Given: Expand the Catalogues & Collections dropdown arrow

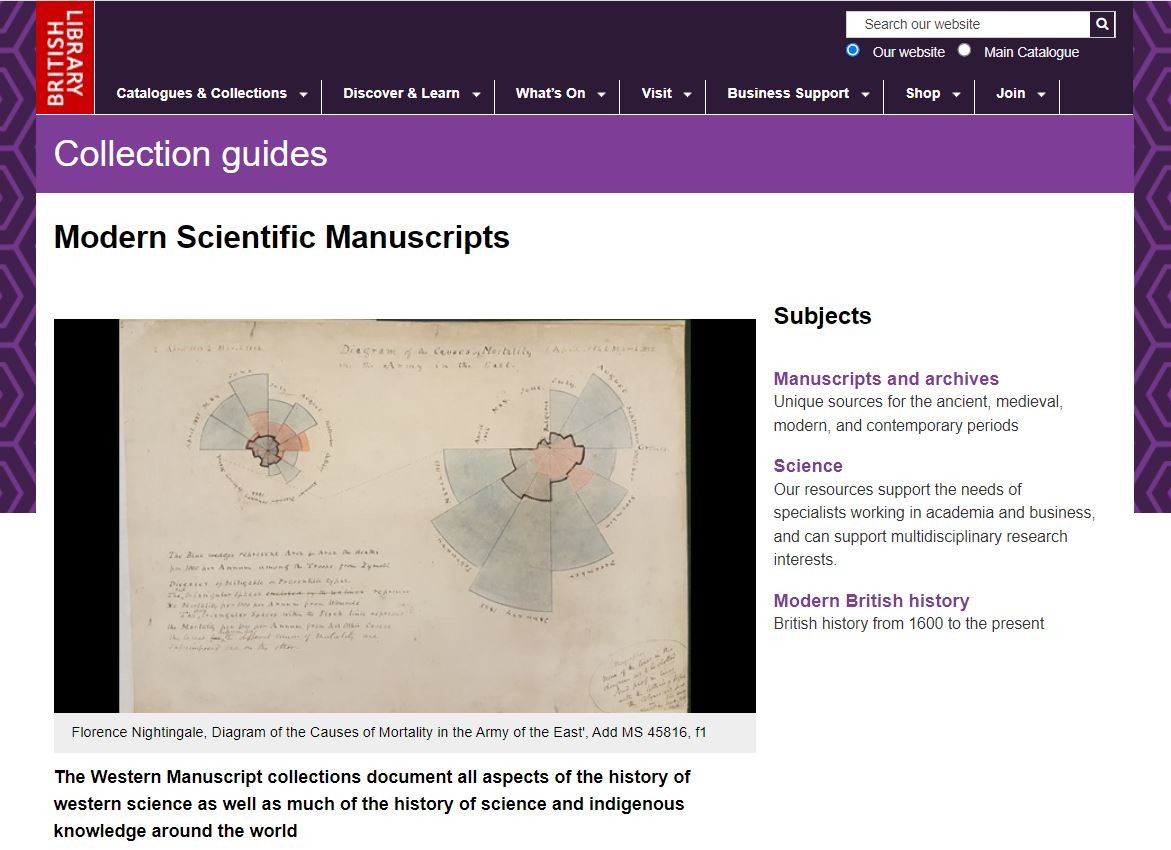Looking at the screenshot, I should [x=303, y=95].
